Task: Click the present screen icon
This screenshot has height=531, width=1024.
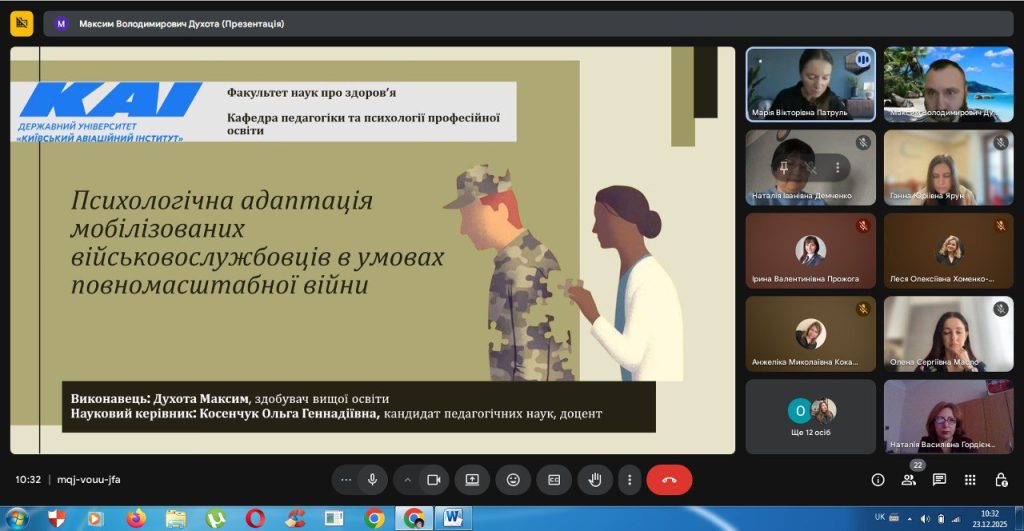Action: (x=472, y=480)
